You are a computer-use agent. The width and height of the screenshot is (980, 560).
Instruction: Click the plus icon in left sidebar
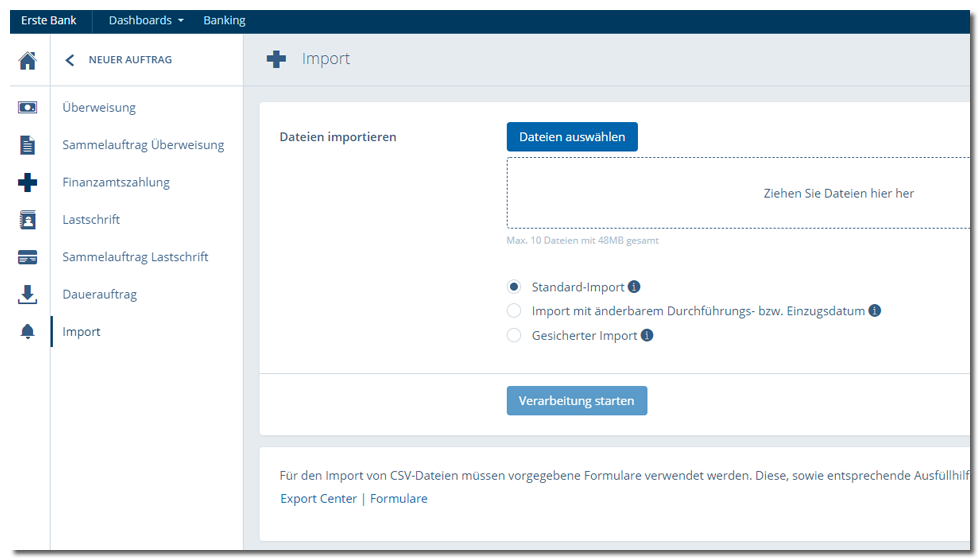pos(28,182)
